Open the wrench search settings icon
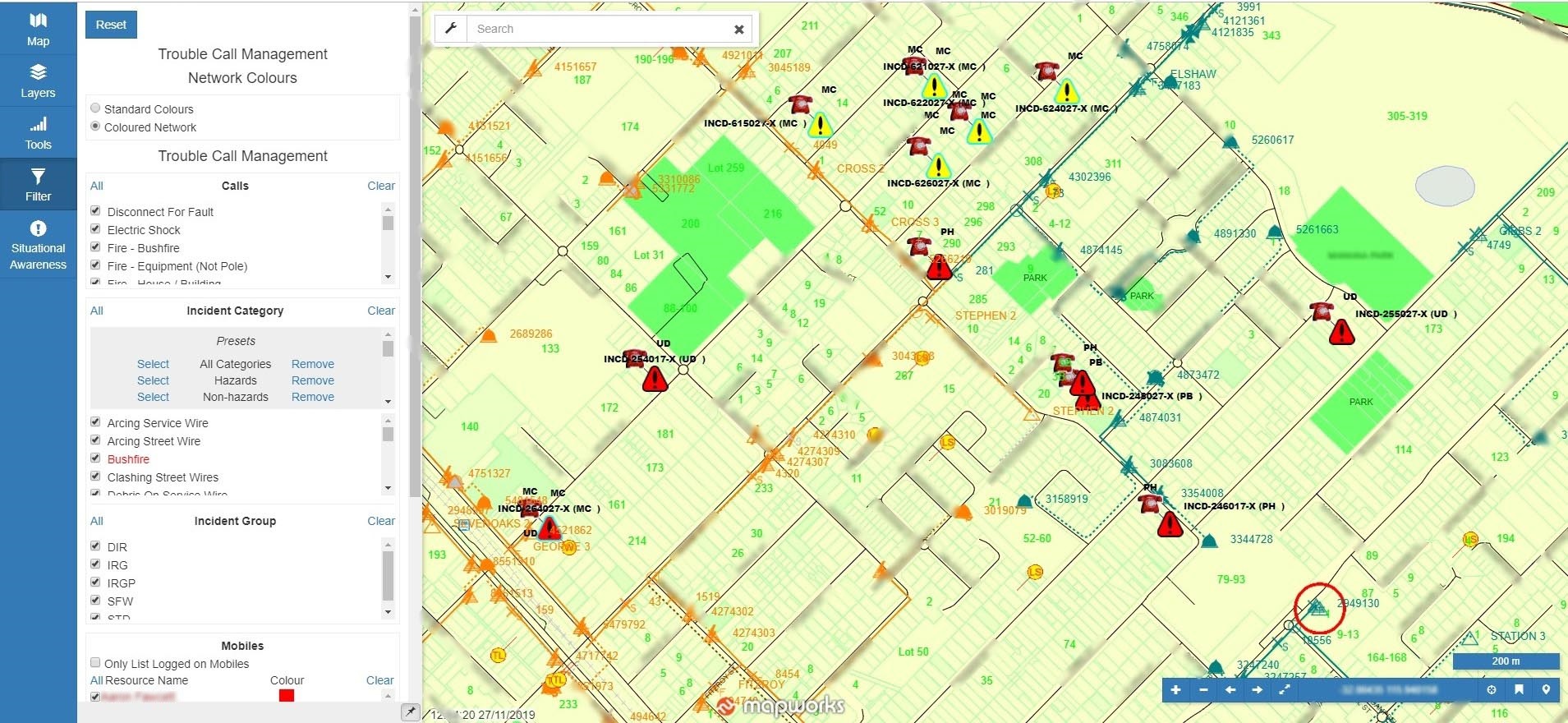 (x=451, y=29)
